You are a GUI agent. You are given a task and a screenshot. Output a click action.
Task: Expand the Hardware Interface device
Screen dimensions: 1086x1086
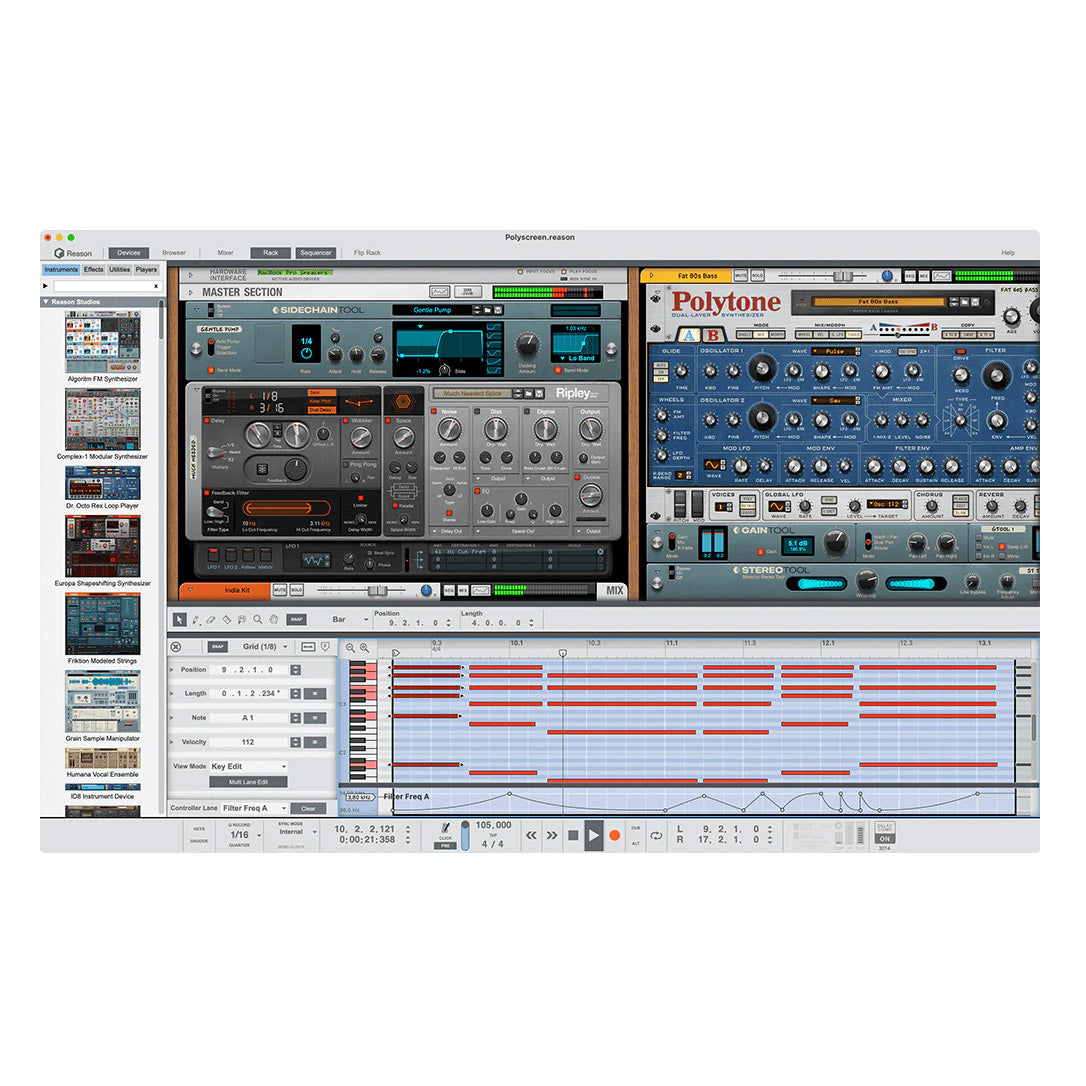coord(190,275)
